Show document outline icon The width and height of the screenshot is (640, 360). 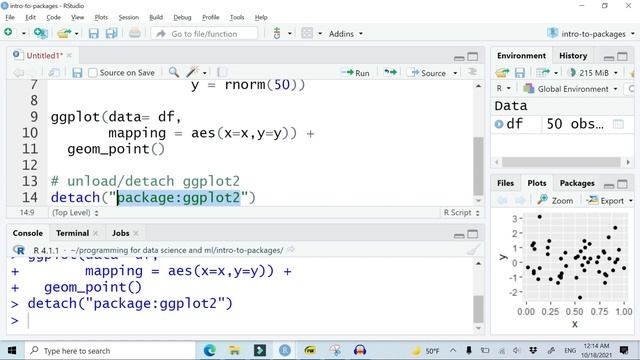[472, 72]
